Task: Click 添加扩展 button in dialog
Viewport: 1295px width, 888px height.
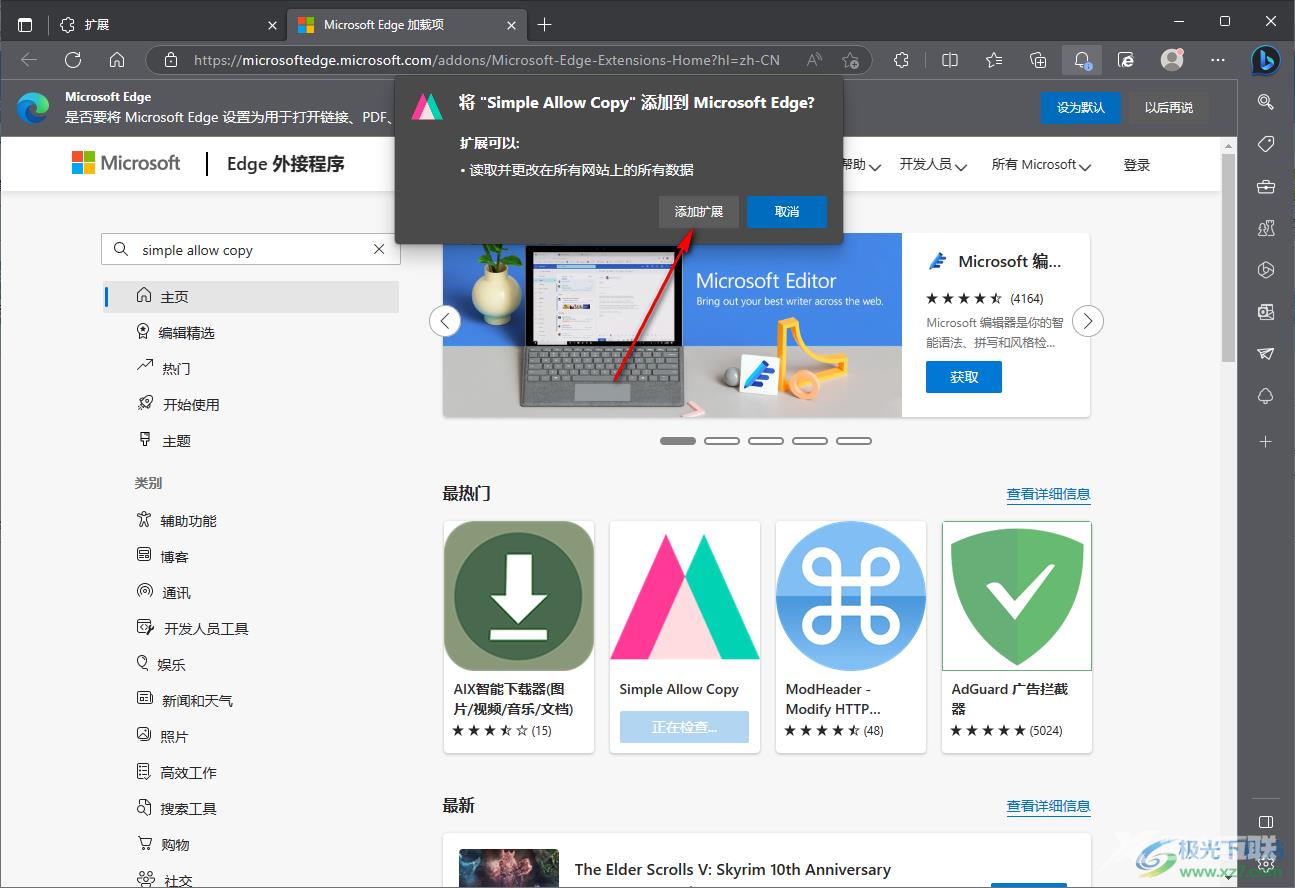Action: [699, 212]
